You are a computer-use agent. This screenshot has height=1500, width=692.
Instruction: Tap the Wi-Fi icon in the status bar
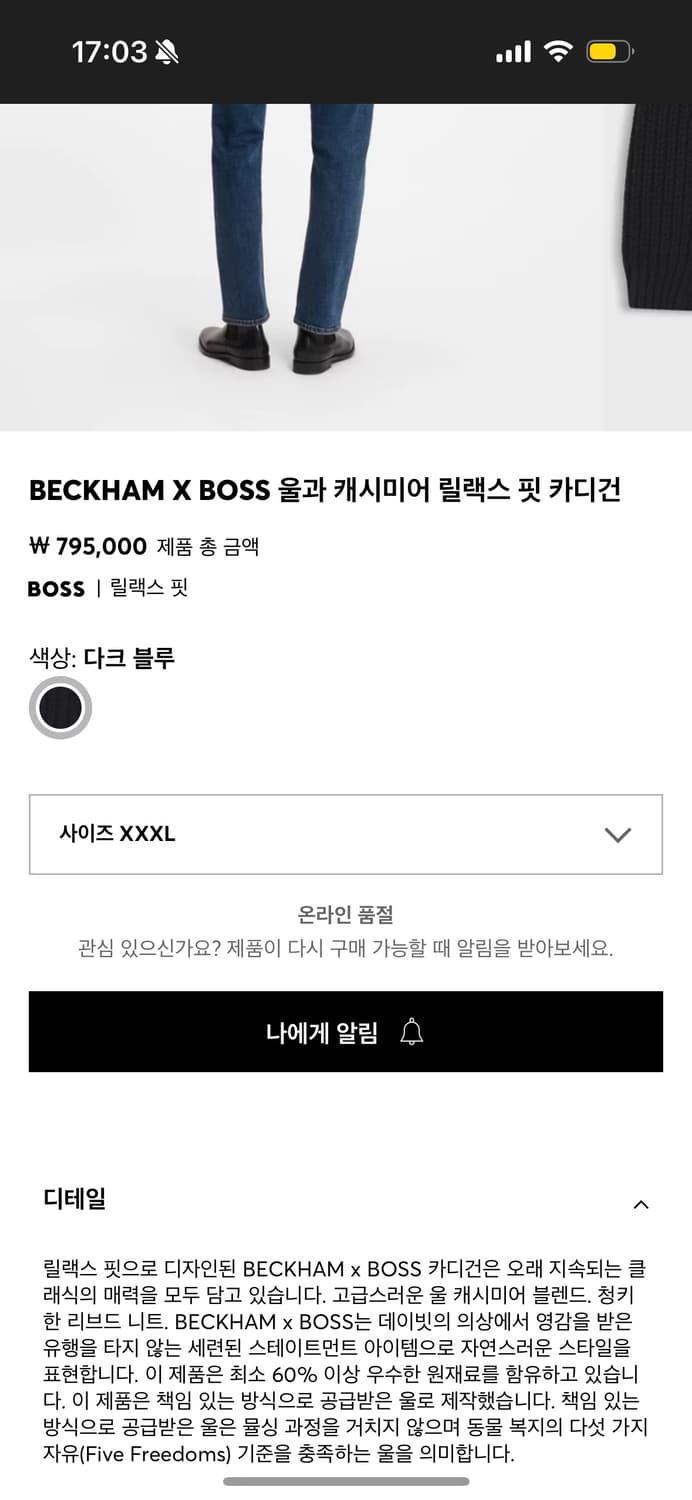coord(562,50)
